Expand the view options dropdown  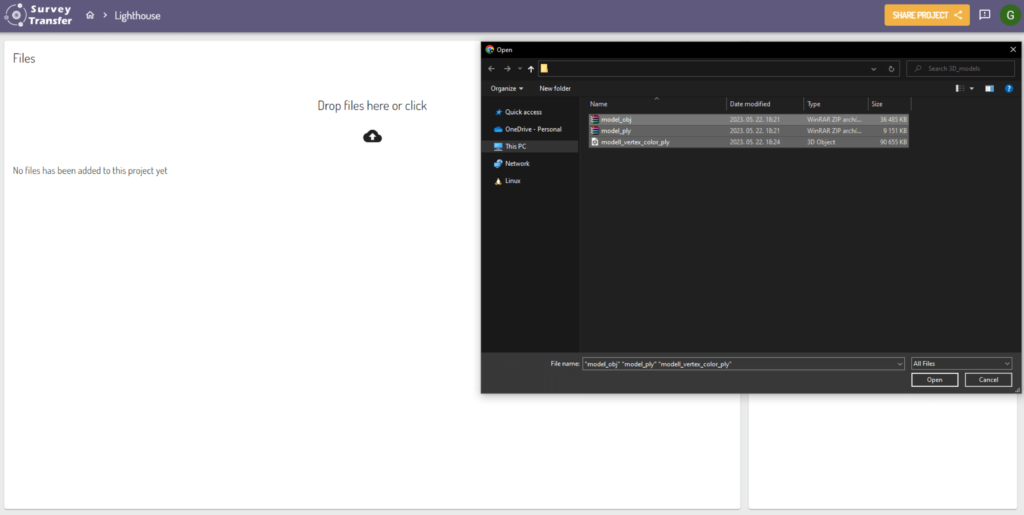coord(971,88)
